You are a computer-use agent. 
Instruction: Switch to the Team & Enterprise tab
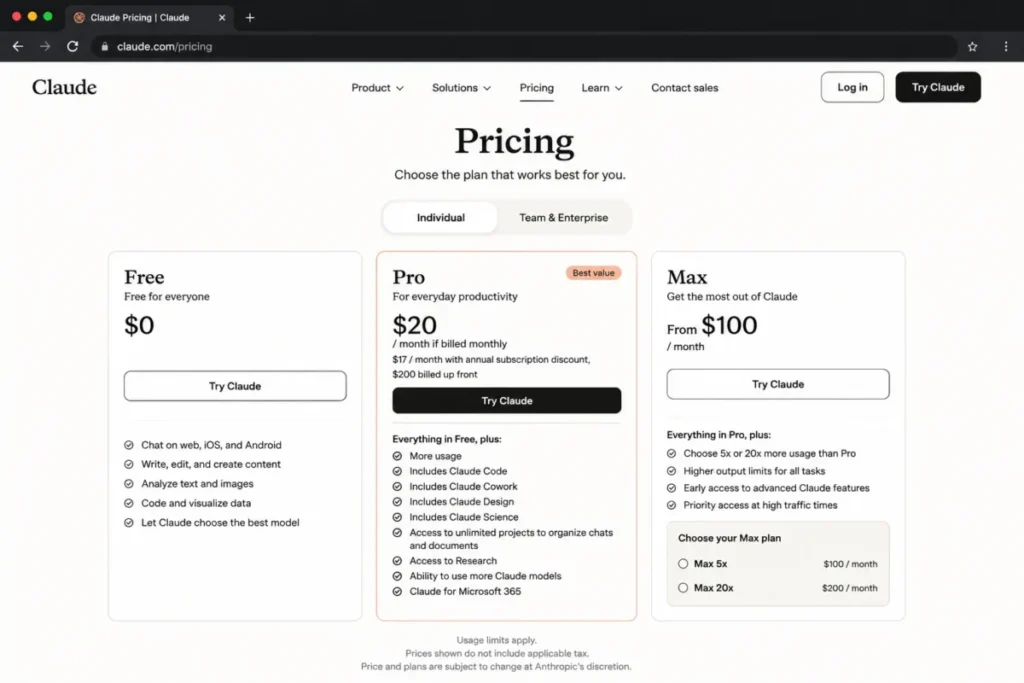coord(564,217)
